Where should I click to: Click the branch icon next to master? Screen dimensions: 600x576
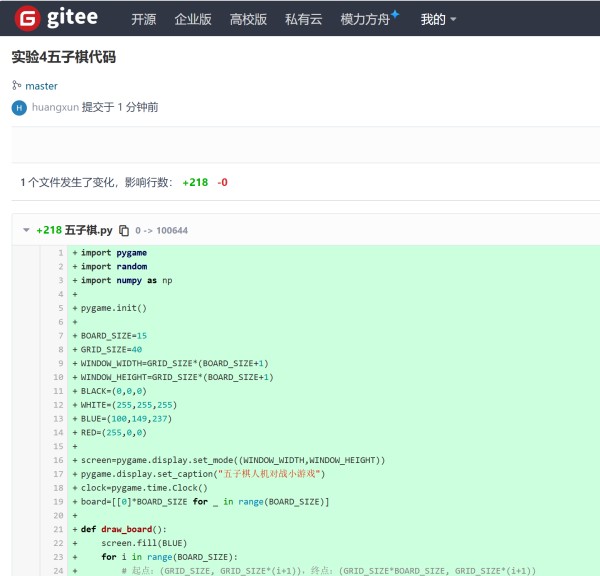point(16,86)
